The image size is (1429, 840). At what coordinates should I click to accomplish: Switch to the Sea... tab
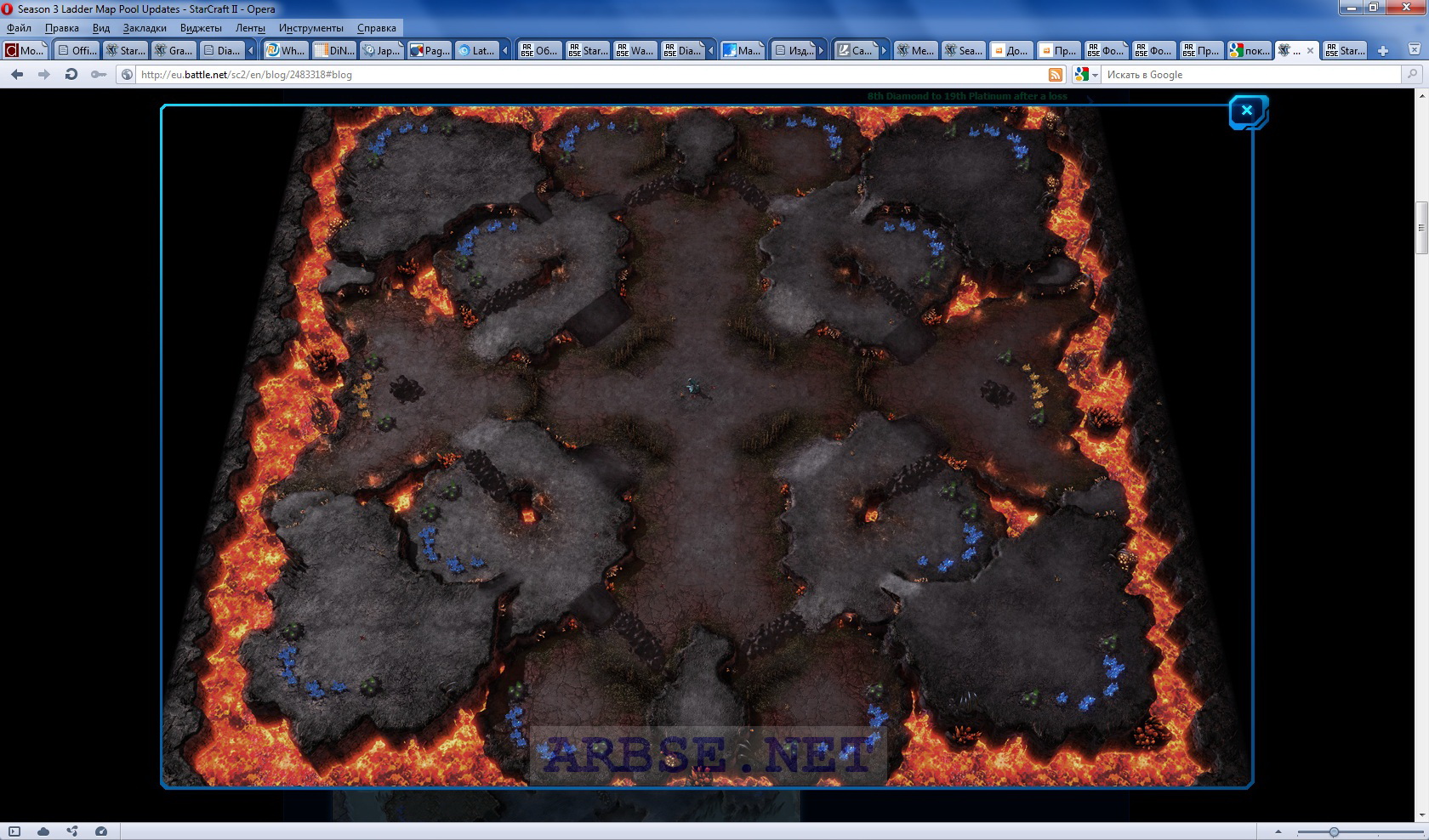963,50
